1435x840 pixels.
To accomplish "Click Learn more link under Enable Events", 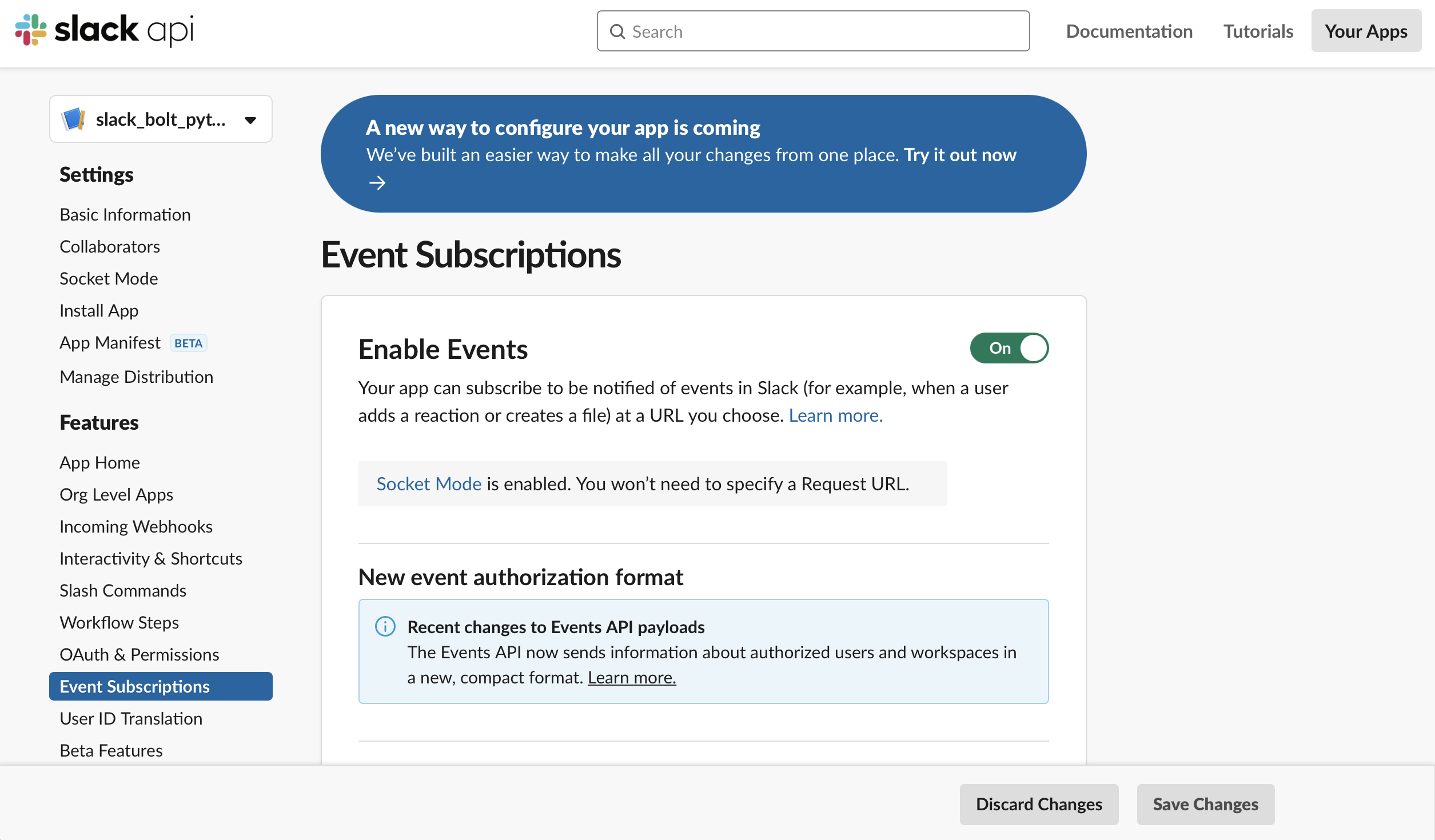I will pos(836,415).
